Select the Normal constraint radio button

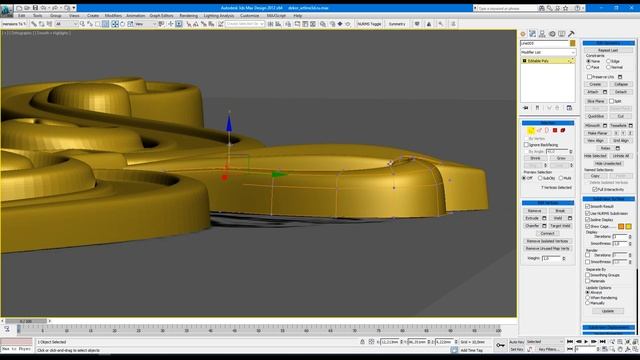(x=608, y=67)
